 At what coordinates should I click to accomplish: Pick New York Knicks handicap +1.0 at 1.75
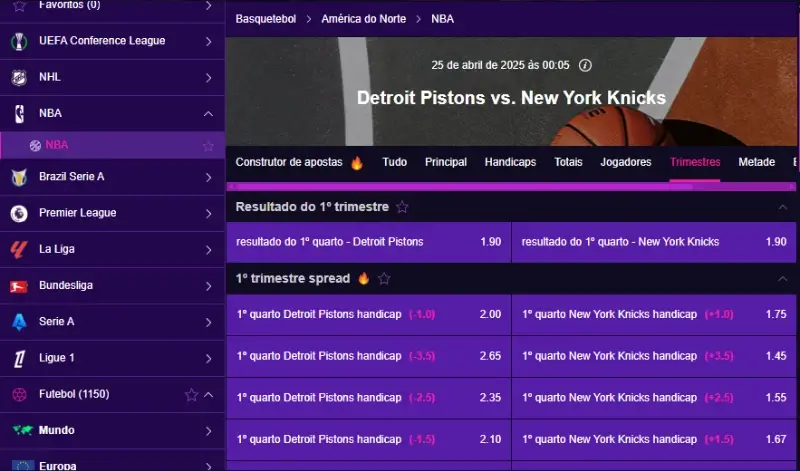[x=654, y=314]
